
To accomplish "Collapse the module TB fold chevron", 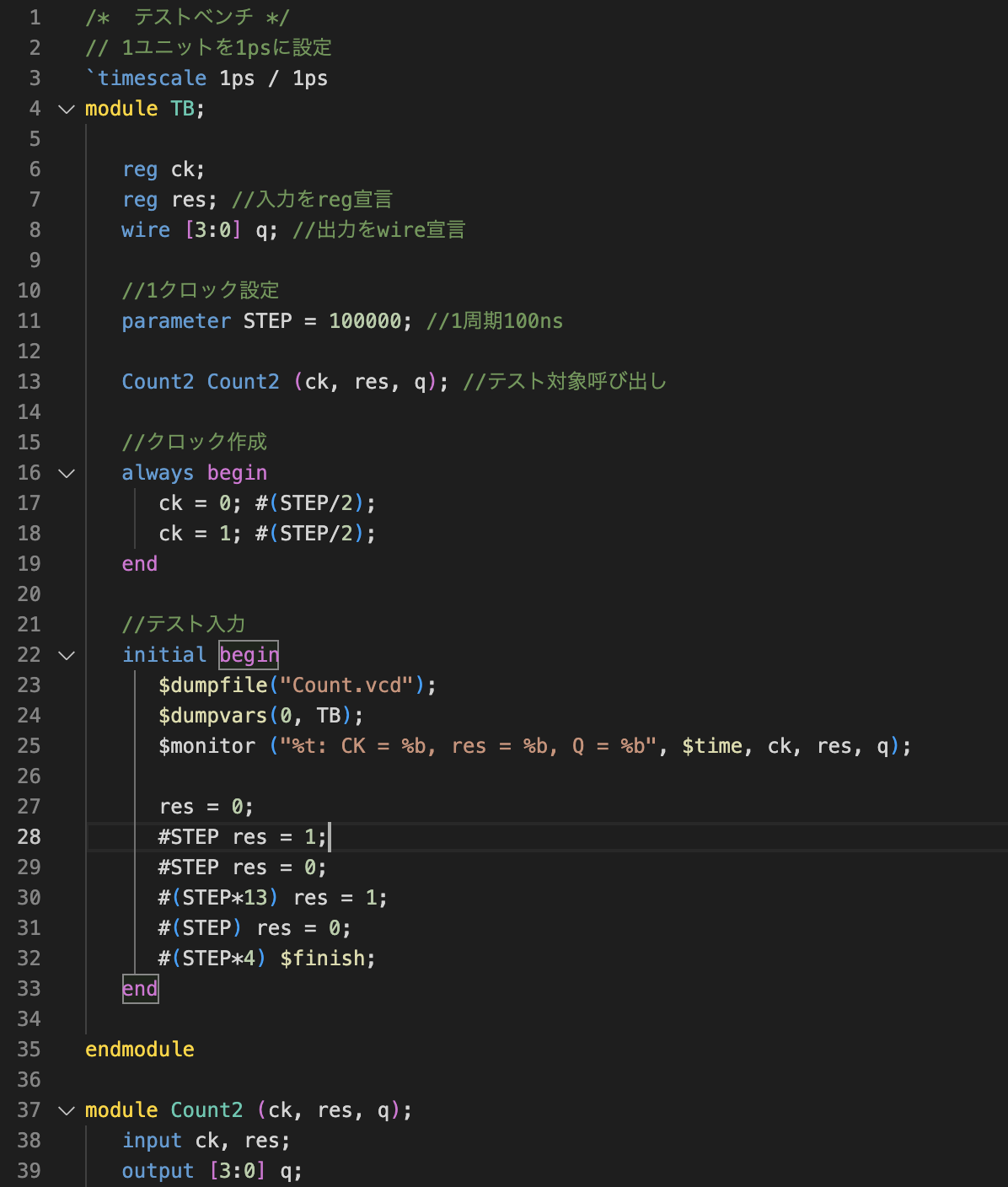I will (67, 109).
